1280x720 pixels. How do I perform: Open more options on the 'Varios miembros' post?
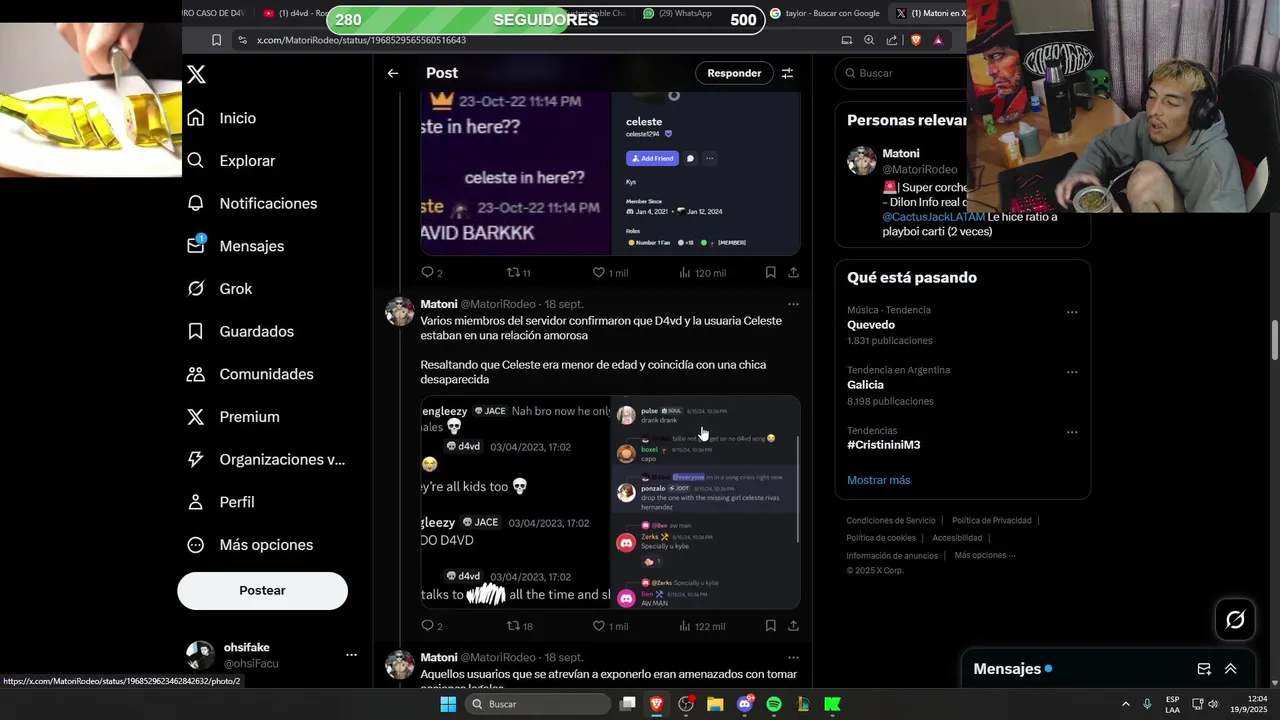(x=793, y=304)
